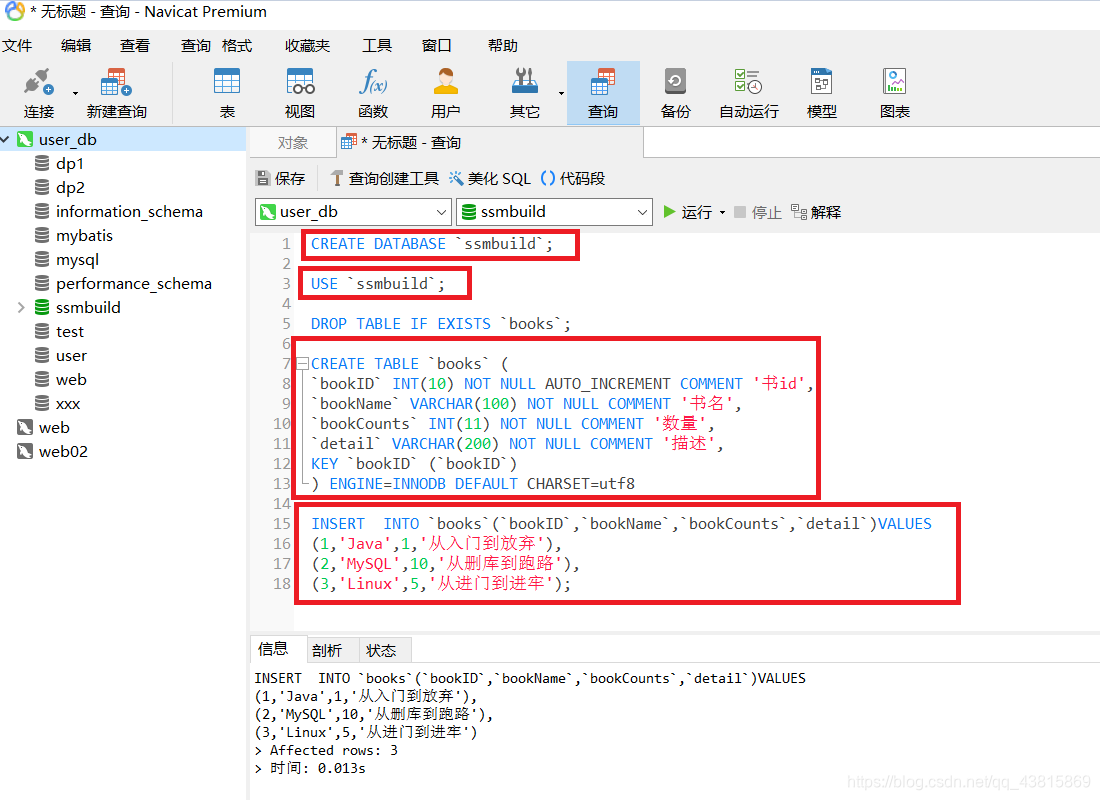Open the 编辑 menu
Image resolution: width=1100 pixels, height=800 pixels.
click(76, 46)
